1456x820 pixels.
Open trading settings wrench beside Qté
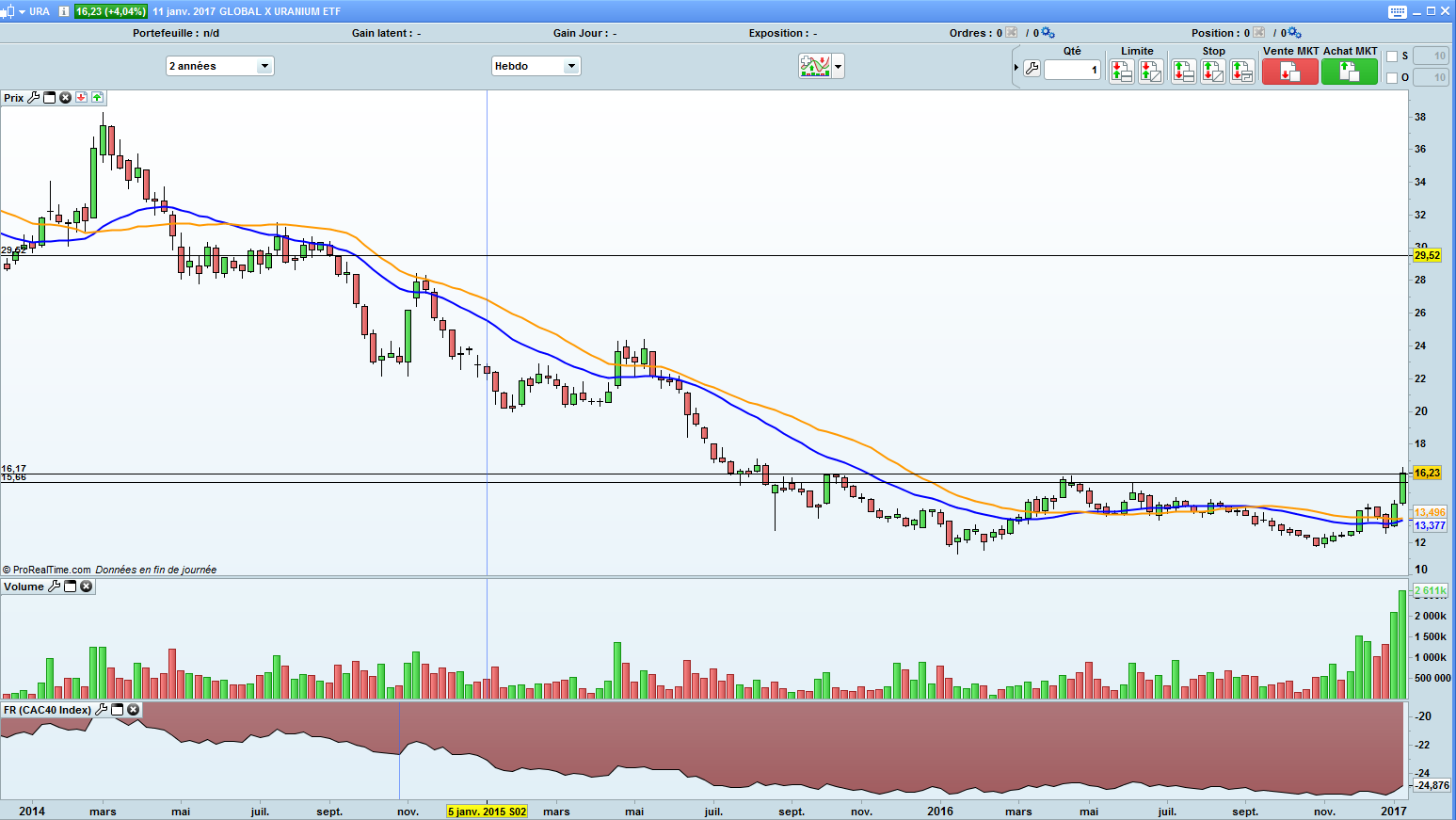(1032, 69)
